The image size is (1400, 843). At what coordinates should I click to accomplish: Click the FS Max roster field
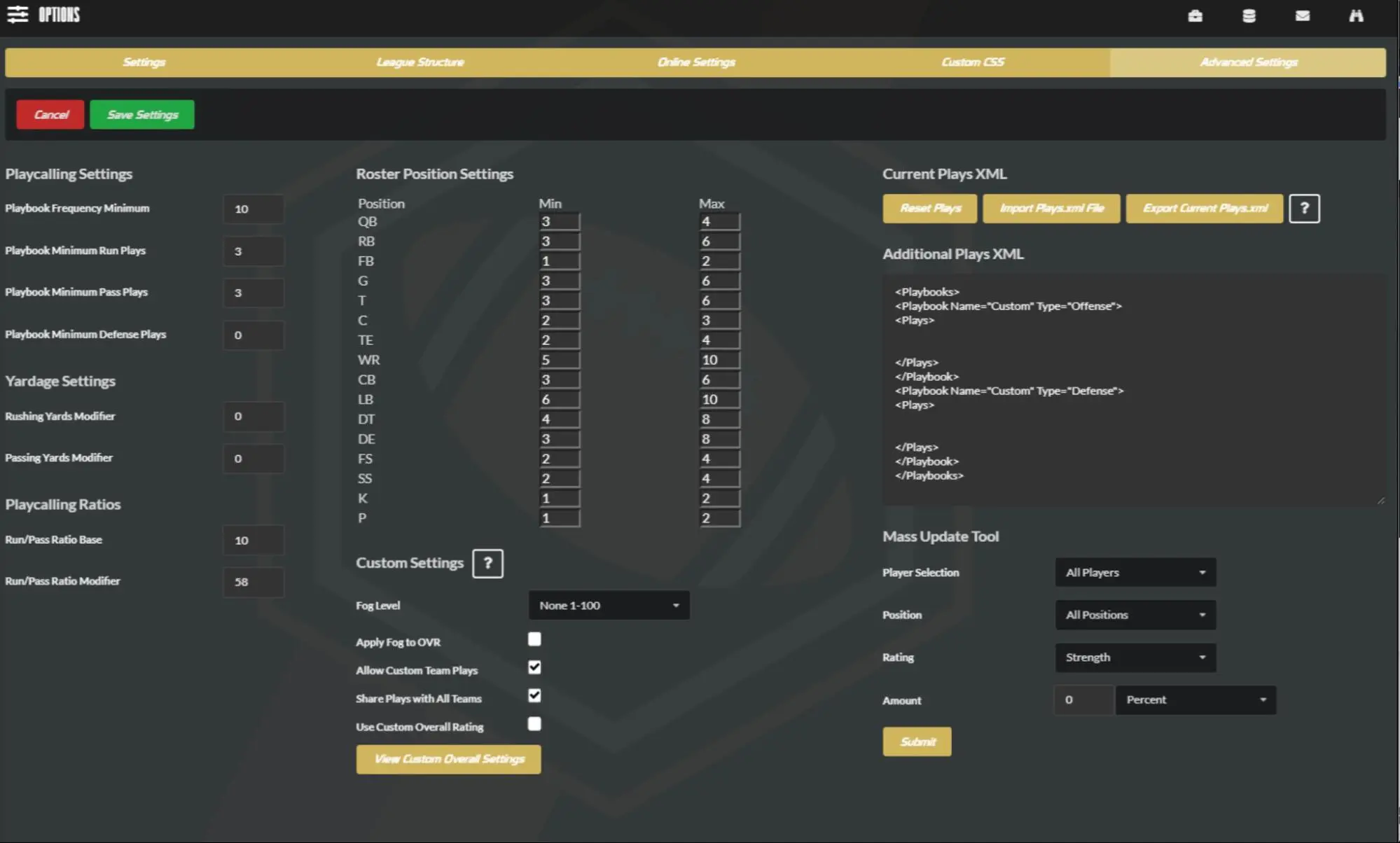click(719, 459)
